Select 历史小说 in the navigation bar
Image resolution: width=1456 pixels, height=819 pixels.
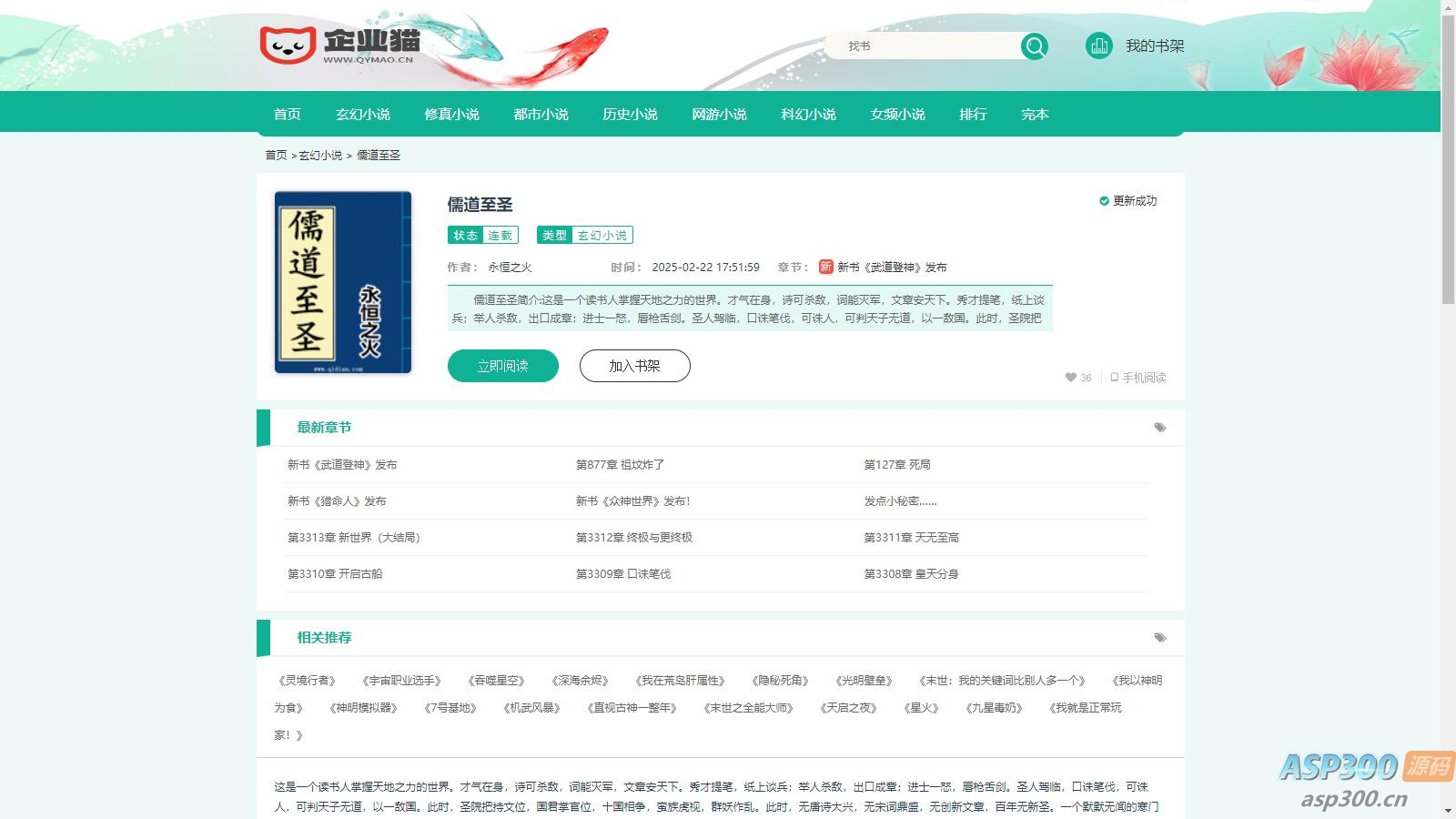631,115
